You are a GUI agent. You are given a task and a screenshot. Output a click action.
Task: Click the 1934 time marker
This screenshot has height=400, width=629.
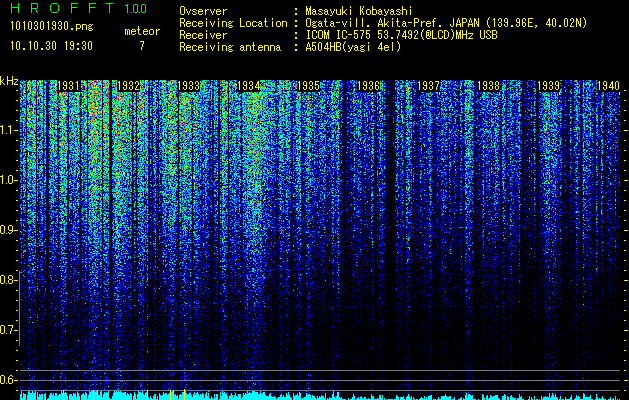[249, 86]
